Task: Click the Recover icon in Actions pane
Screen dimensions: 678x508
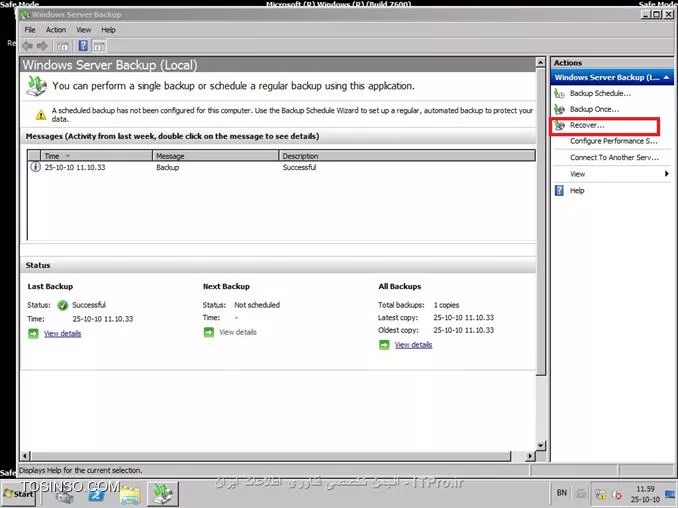Action: coord(560,125)
